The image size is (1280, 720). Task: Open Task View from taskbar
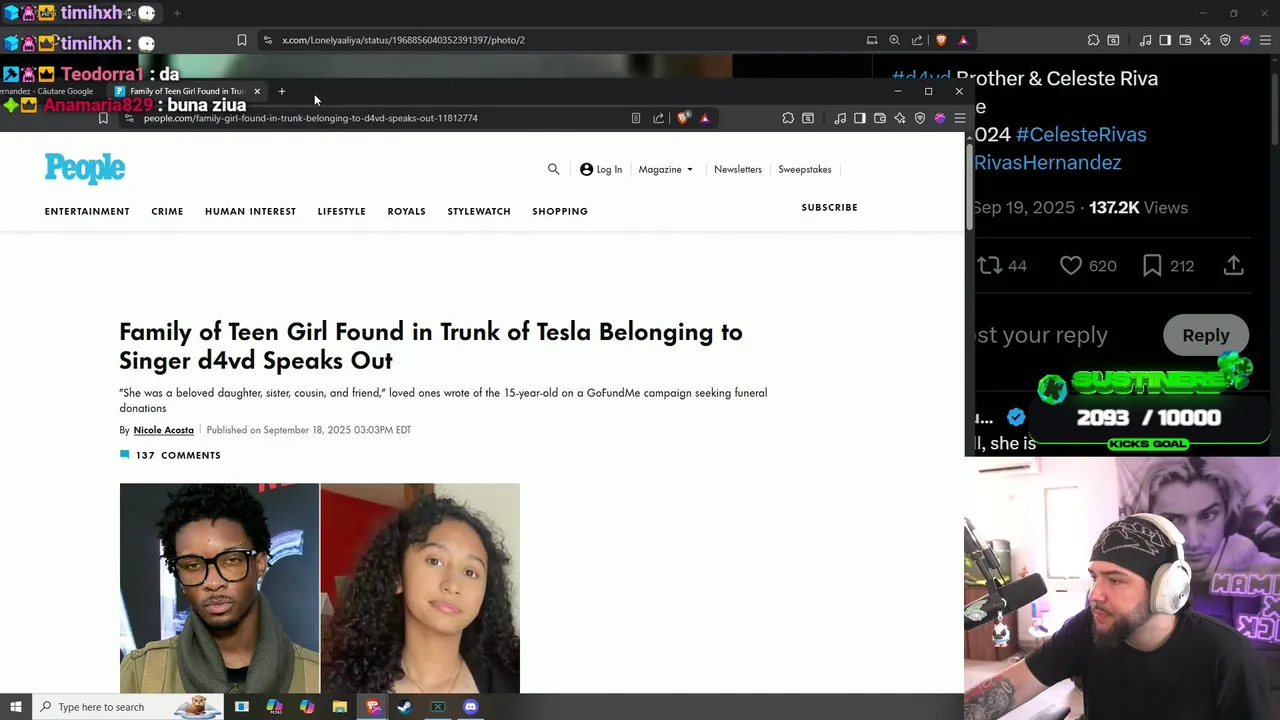click(241, 707)
